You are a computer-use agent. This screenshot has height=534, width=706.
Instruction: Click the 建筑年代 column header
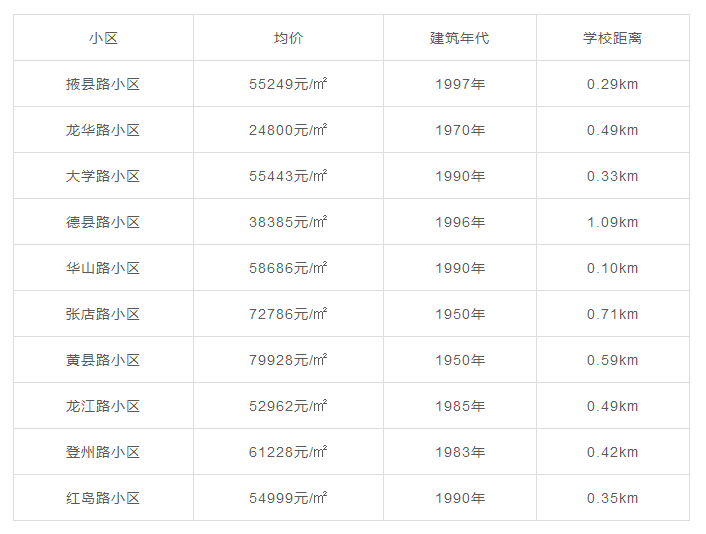pyautogui.click(x=460, y=38)
